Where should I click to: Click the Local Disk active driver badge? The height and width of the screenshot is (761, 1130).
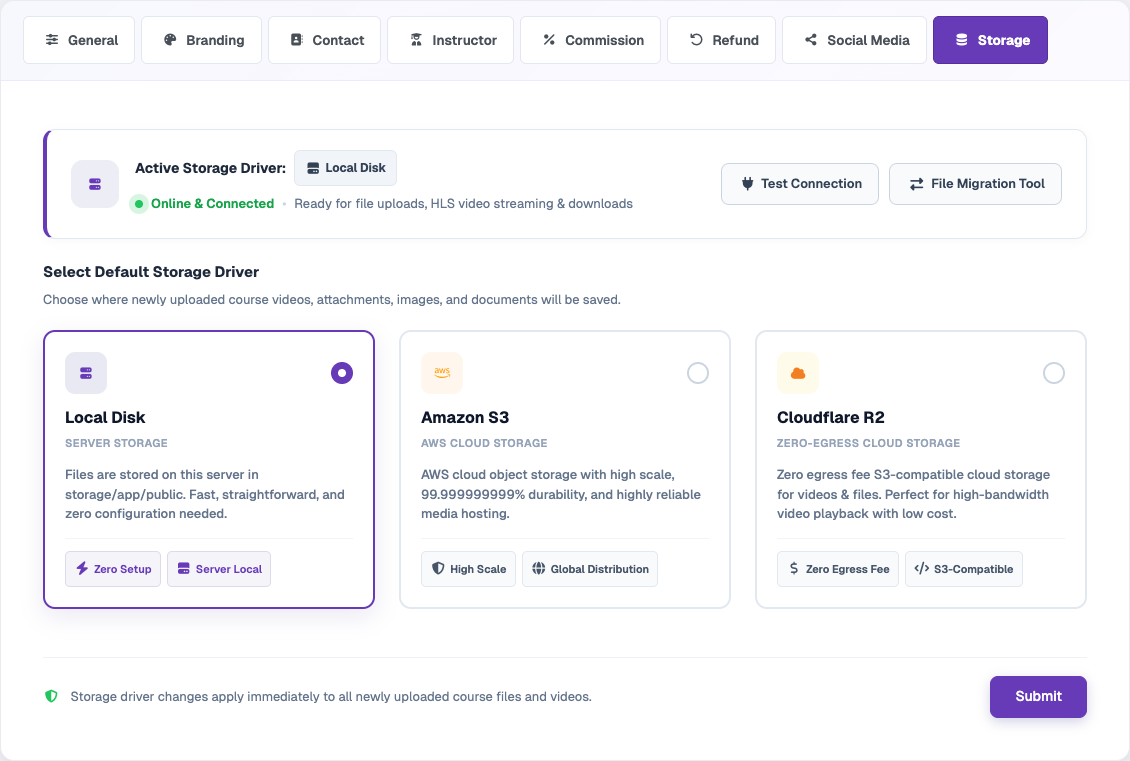click(x=345, y=168)
